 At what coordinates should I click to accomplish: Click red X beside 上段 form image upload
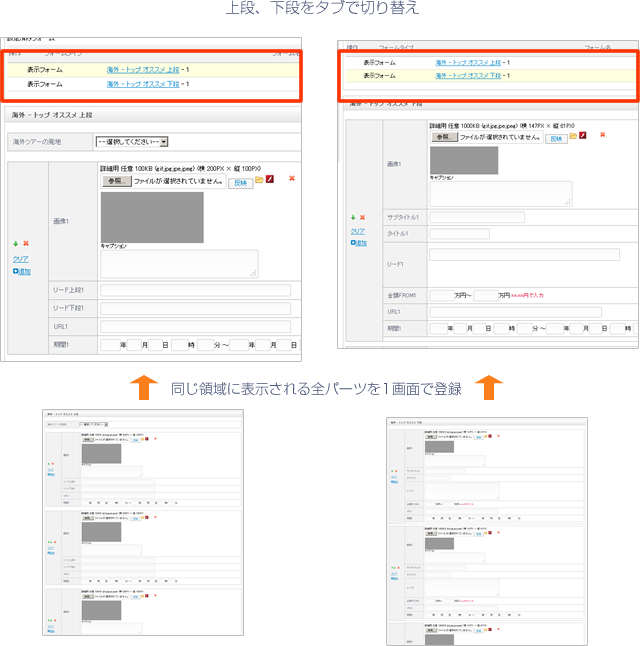[292, 179]
